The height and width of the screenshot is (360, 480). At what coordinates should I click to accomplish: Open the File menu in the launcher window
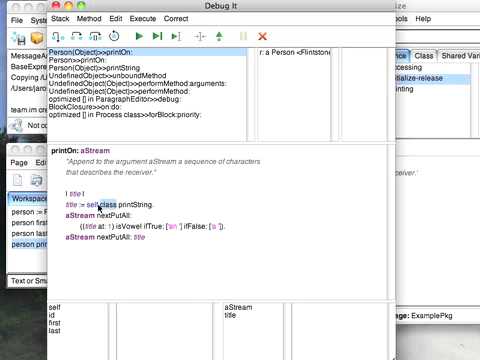17,20
